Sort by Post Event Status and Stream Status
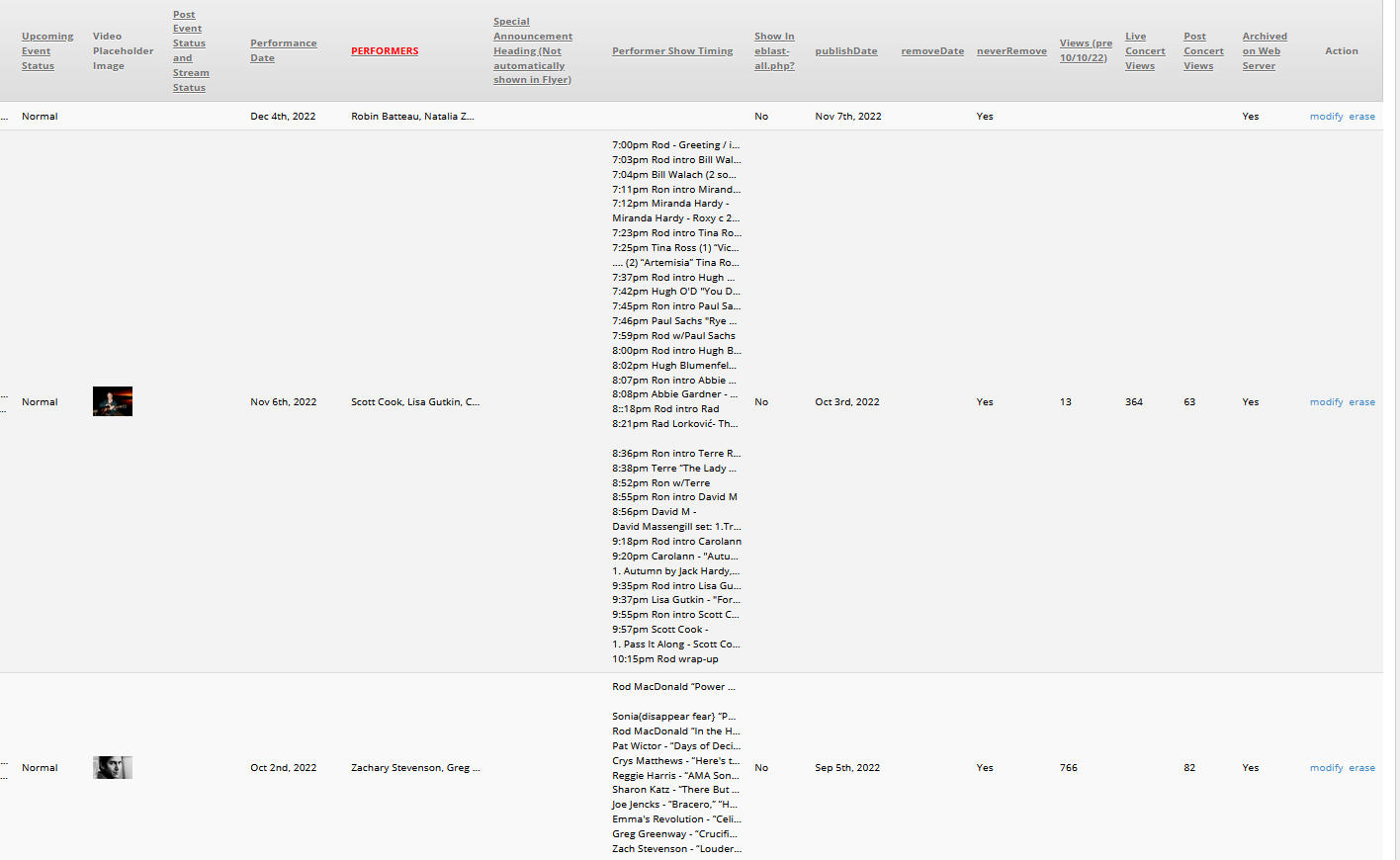1400x860 pixels. coord(190,51)
